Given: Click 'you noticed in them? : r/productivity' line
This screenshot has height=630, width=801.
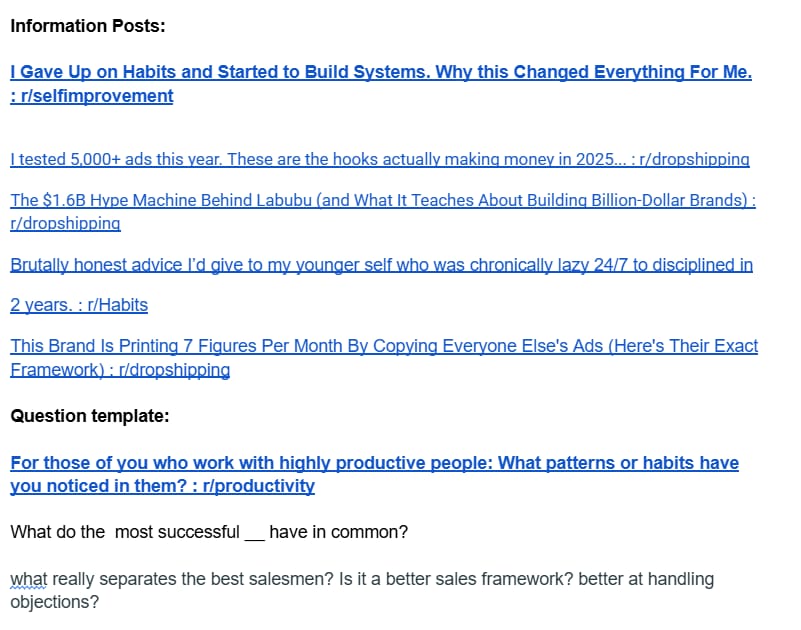Looking at the screenshot, I should click(x=162, y=486).
